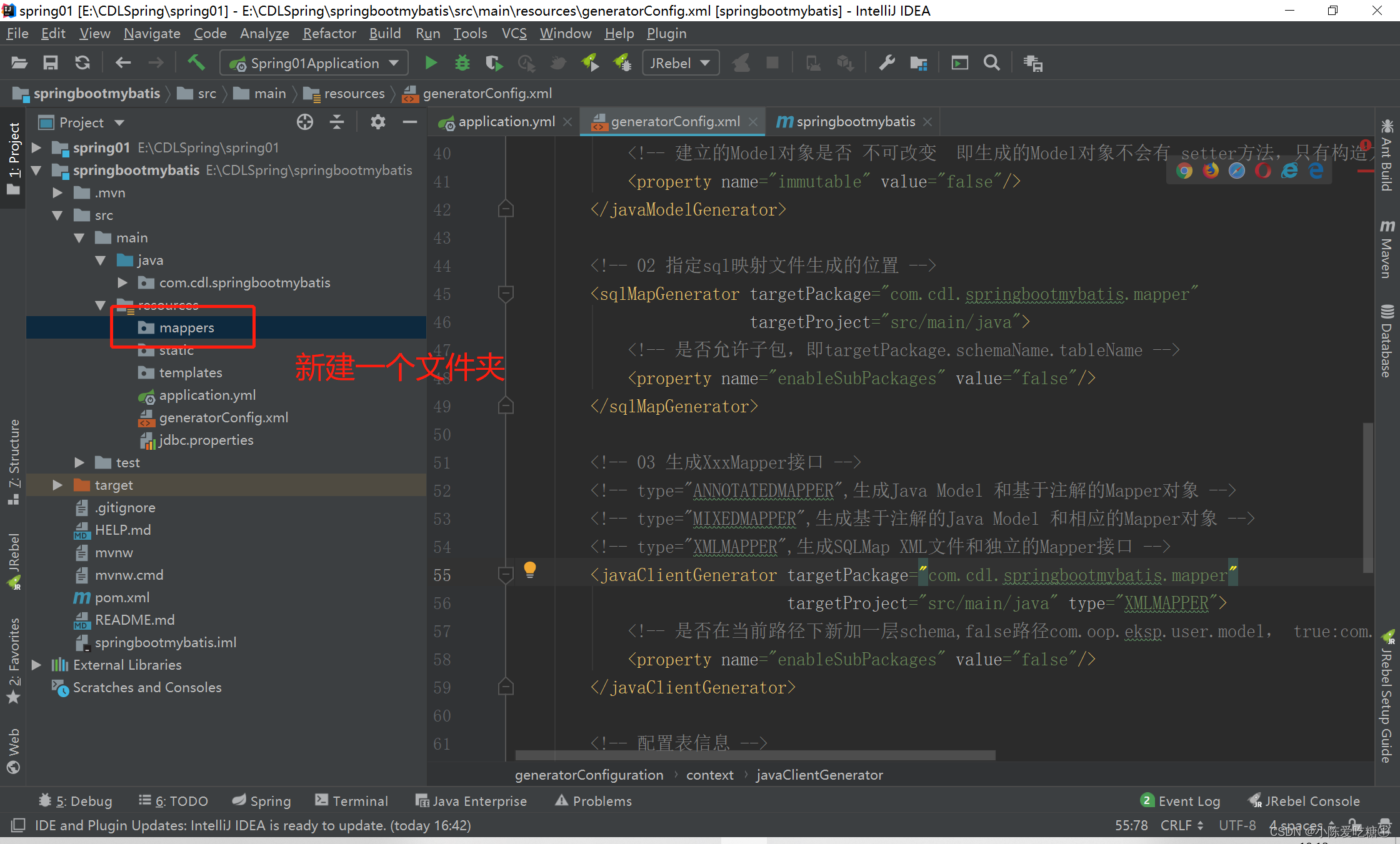Click Scroll from Source crosshair icon
The height and width of the screenshot is (844, 1400).
[305, 122]
